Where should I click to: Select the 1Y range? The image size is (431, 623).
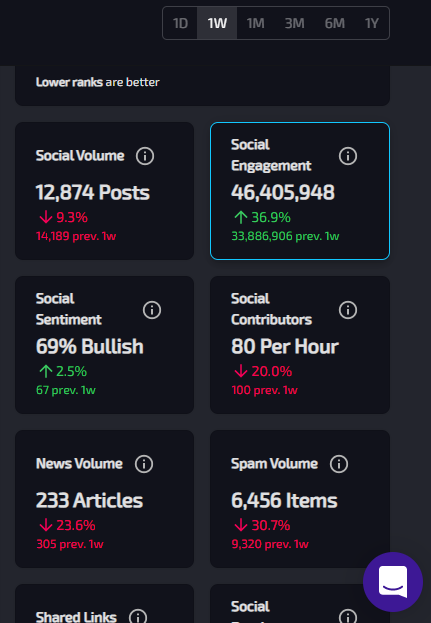tap(372, 23)
